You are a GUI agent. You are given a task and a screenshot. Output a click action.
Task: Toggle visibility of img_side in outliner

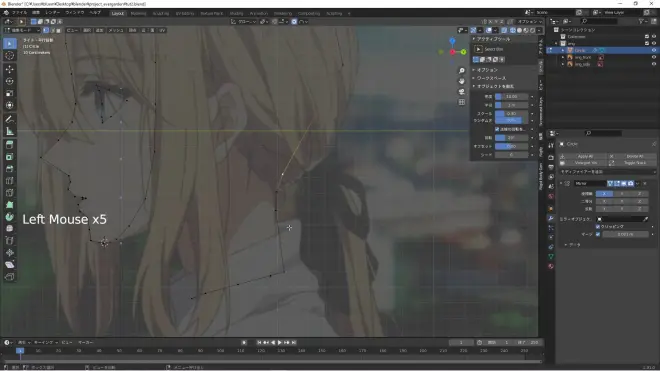pos(654,64)
